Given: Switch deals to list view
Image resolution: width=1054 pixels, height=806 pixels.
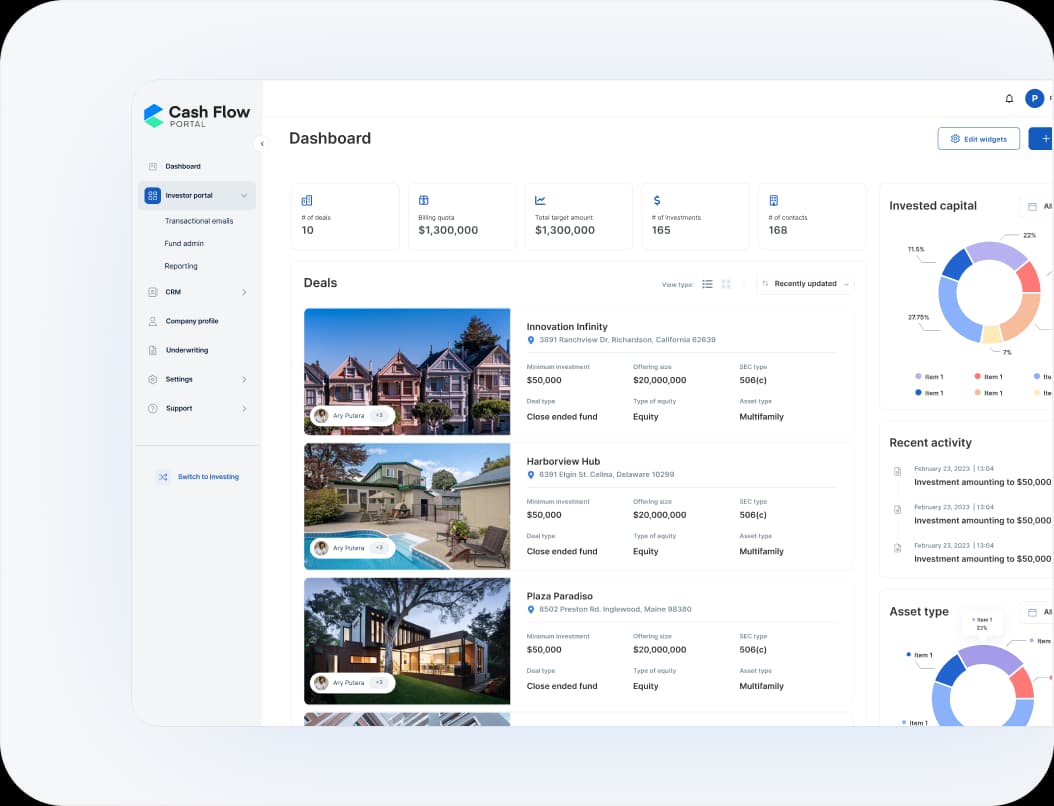Looking at the screenshot, I should [x=707, y=284].
